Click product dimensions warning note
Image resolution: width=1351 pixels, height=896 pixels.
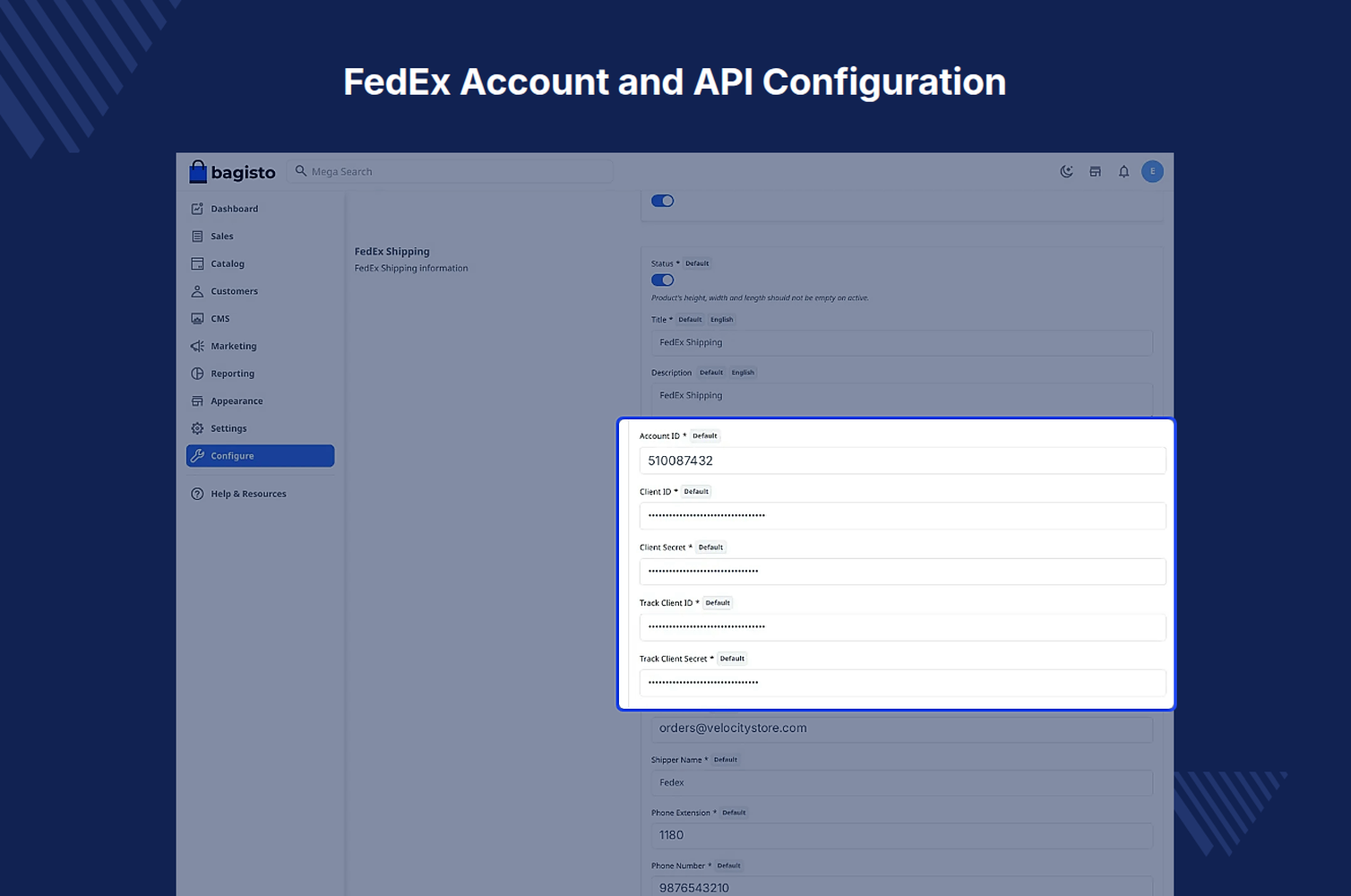click(760, 298)
